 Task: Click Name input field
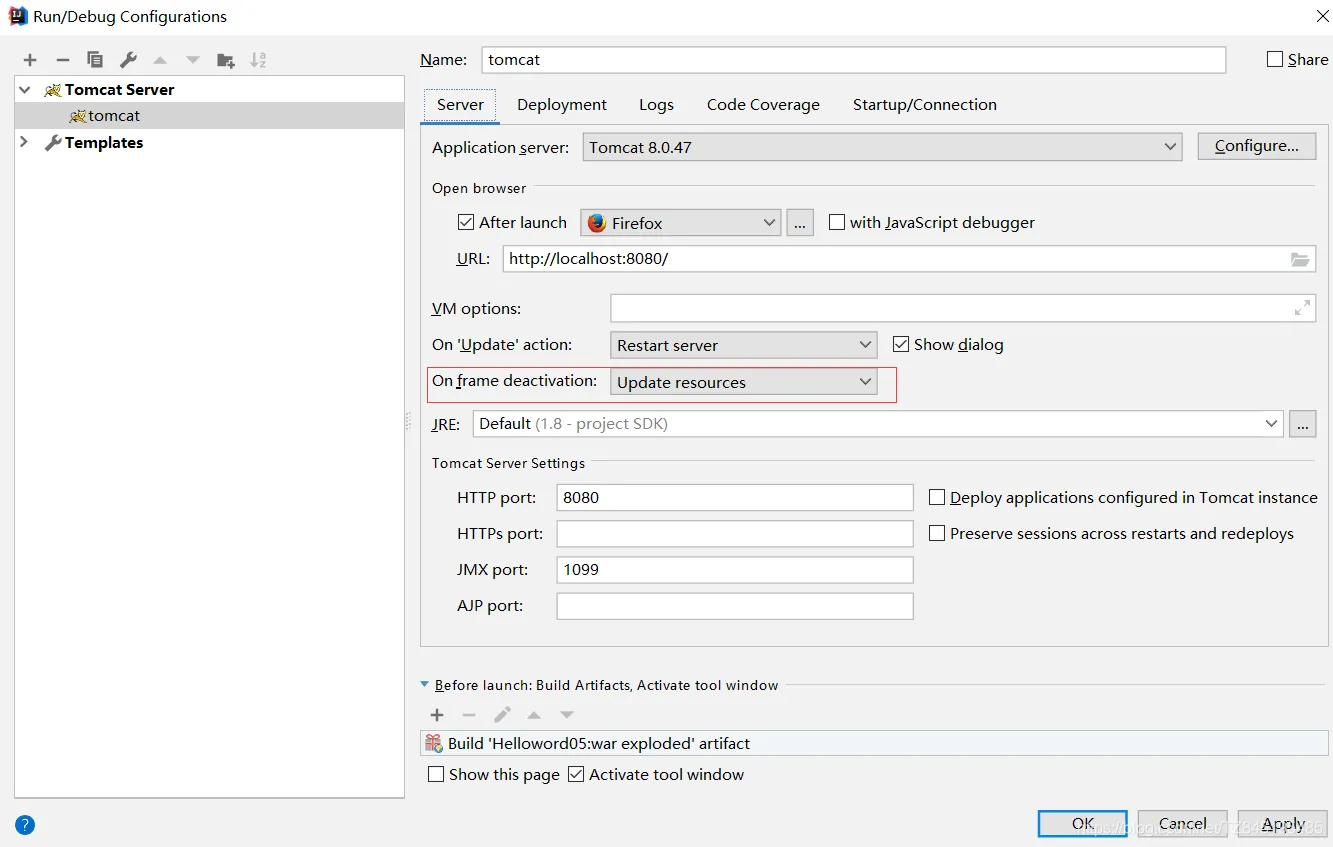tap(853, 60)
